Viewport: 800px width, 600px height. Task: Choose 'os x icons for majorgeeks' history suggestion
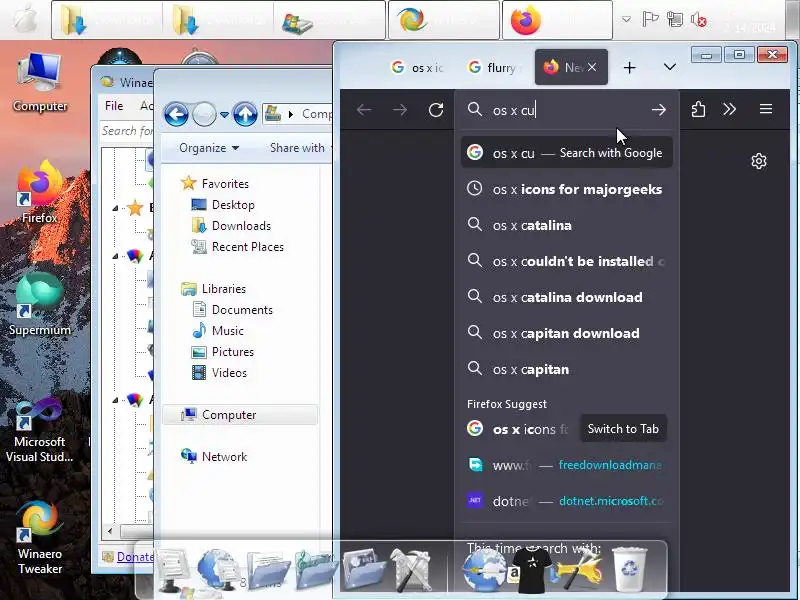click(566, 189)
